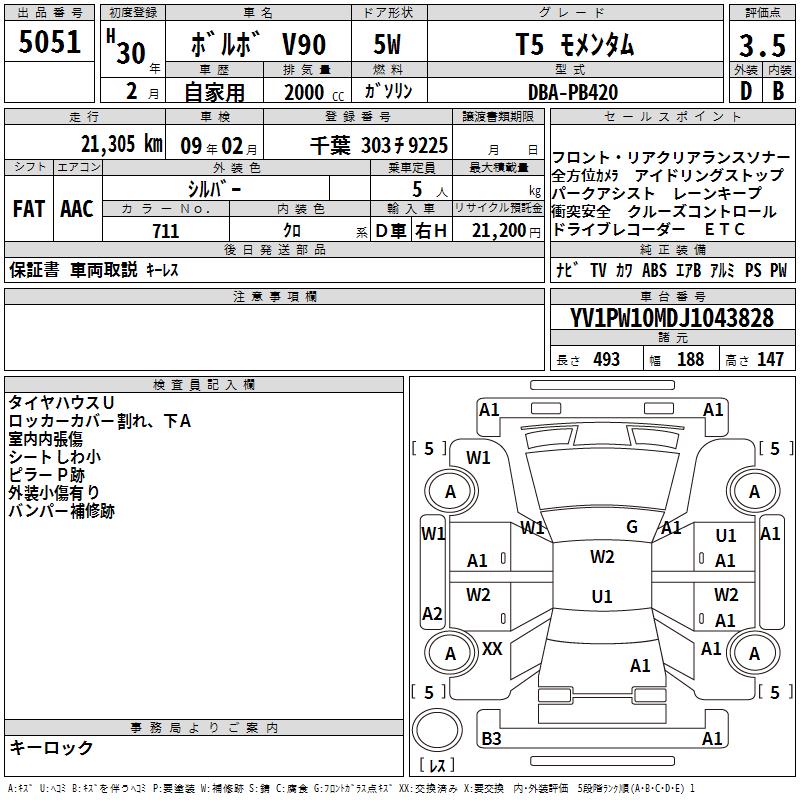This screenshot has width=800, height=800.
Task: Click the lot number 5051
Action: click(x=49, y=42)
